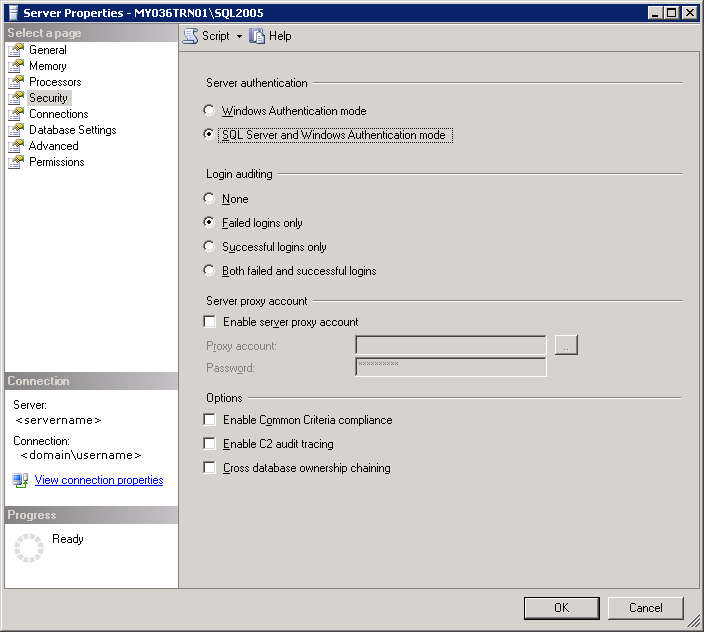
Task: Show the Database Settings page
Action: [73, 130]
